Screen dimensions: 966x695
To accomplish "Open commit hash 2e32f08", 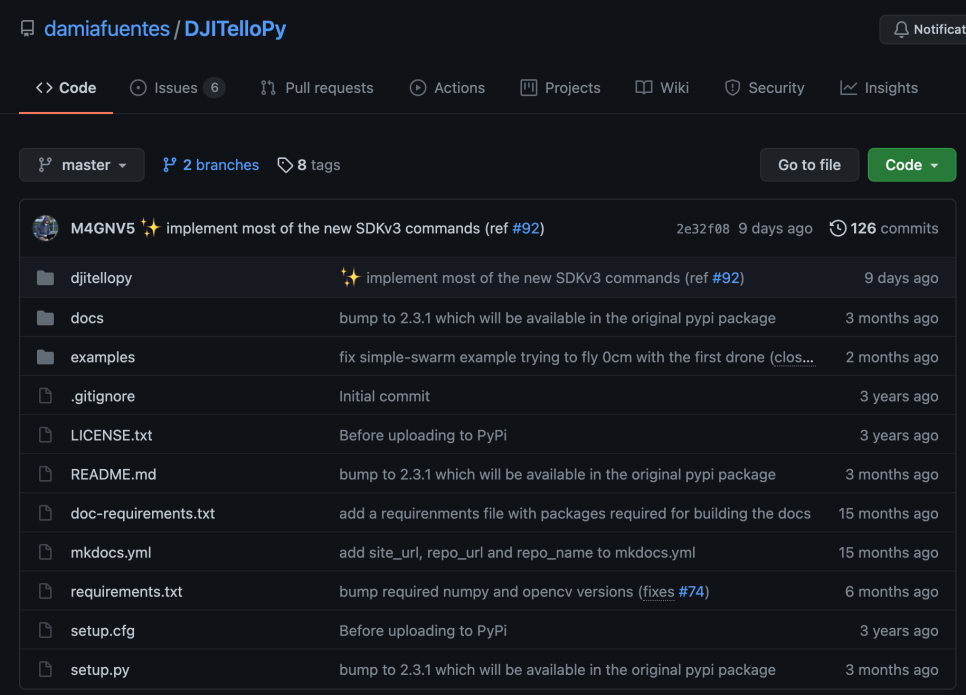I will (703, 229).
